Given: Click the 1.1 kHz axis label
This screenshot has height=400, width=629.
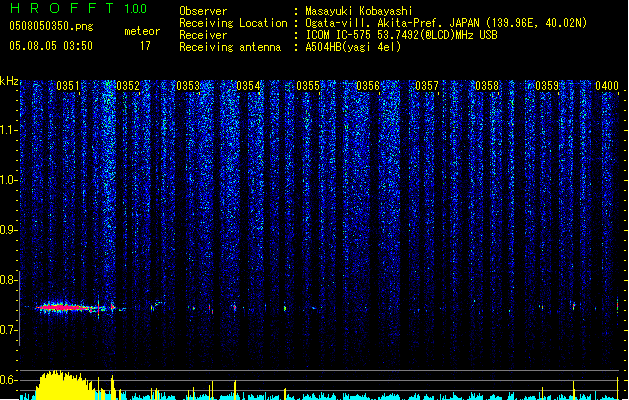Looking at the screenshot, I should 8,130.
